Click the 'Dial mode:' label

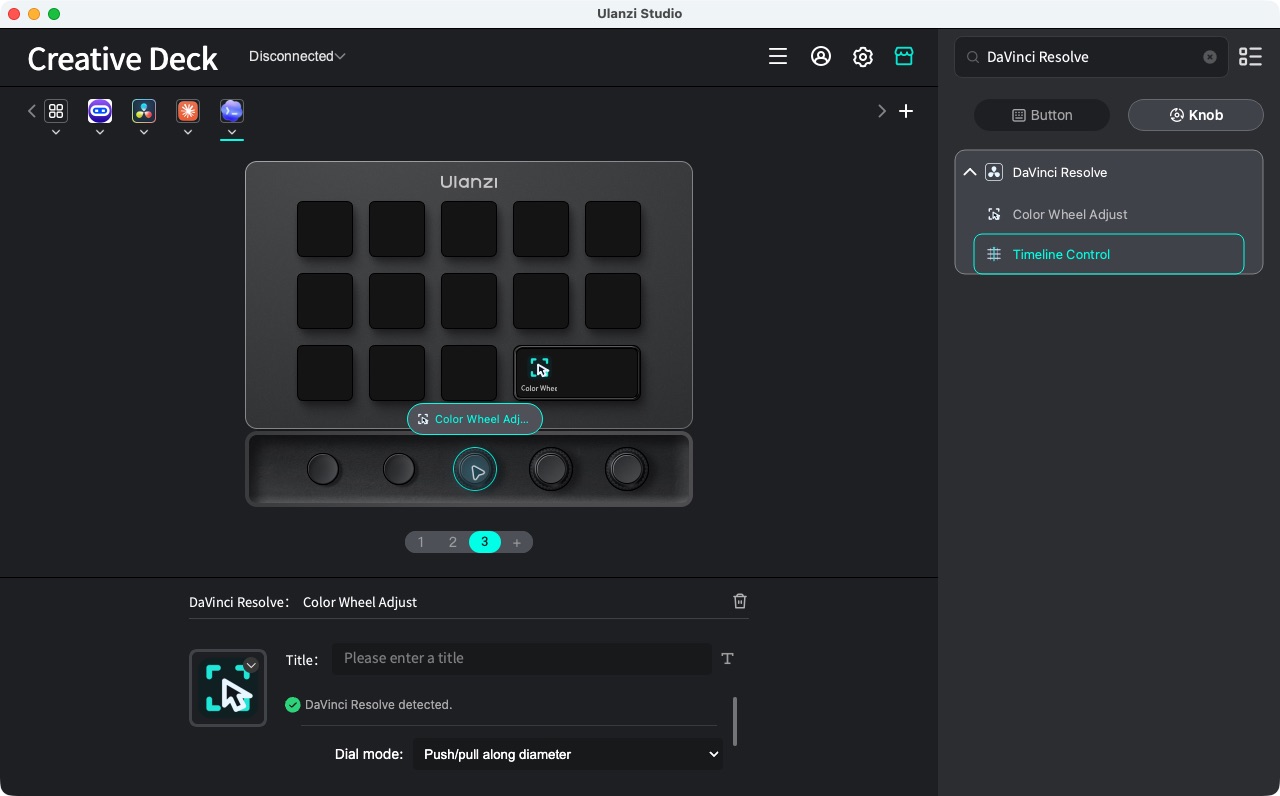pos(368,754)
